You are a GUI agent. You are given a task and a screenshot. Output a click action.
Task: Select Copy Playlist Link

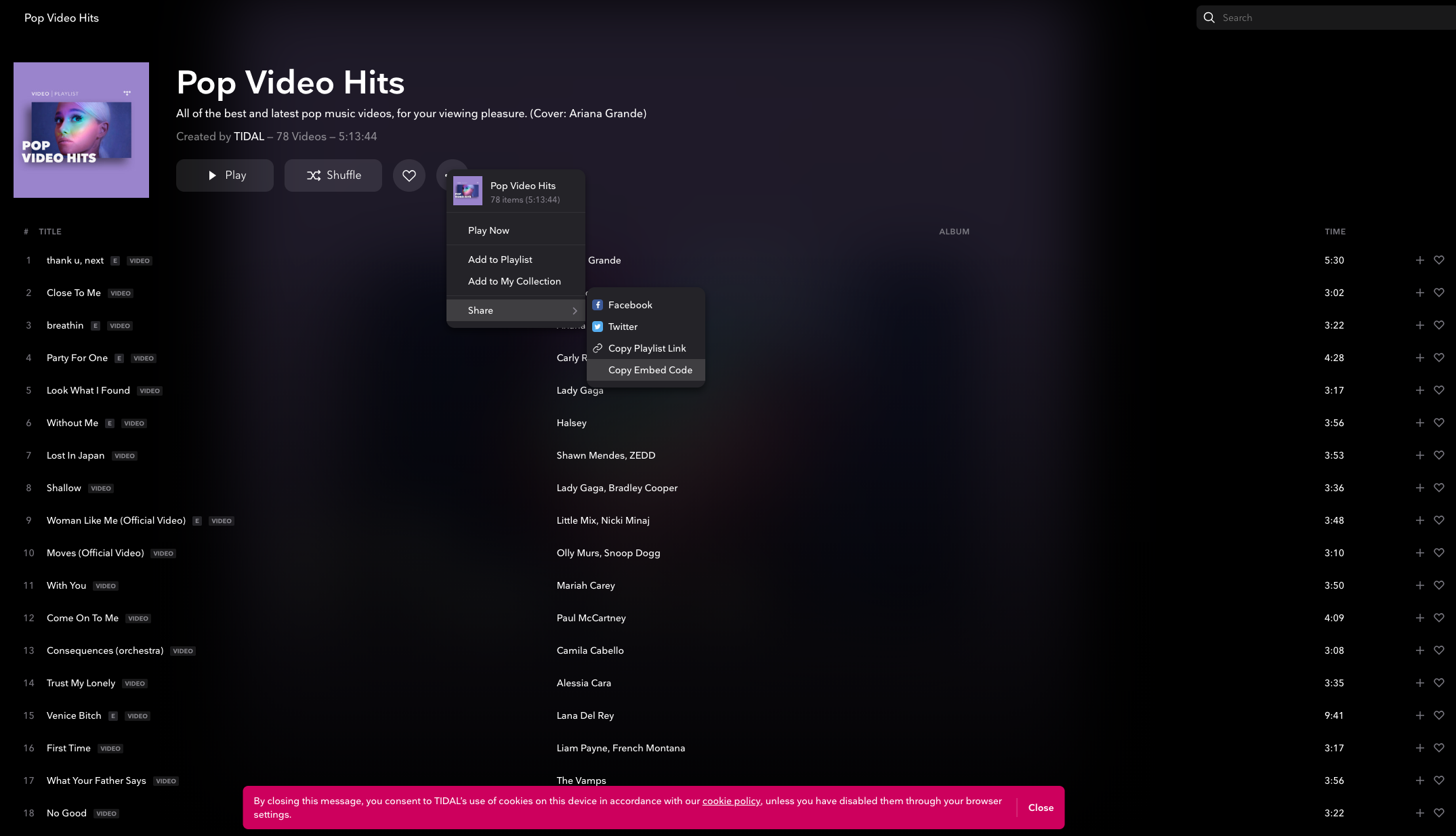(646, 348)
